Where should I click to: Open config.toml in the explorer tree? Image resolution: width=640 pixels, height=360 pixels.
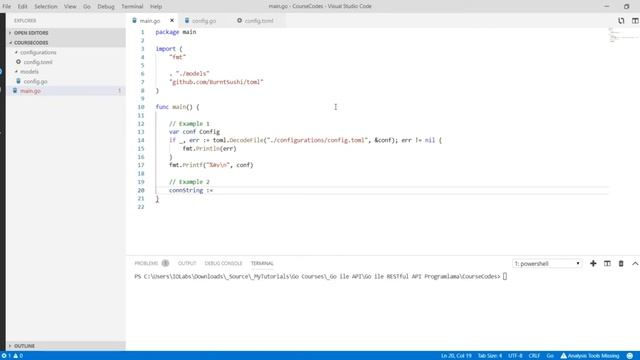click(x=38, y=62)
